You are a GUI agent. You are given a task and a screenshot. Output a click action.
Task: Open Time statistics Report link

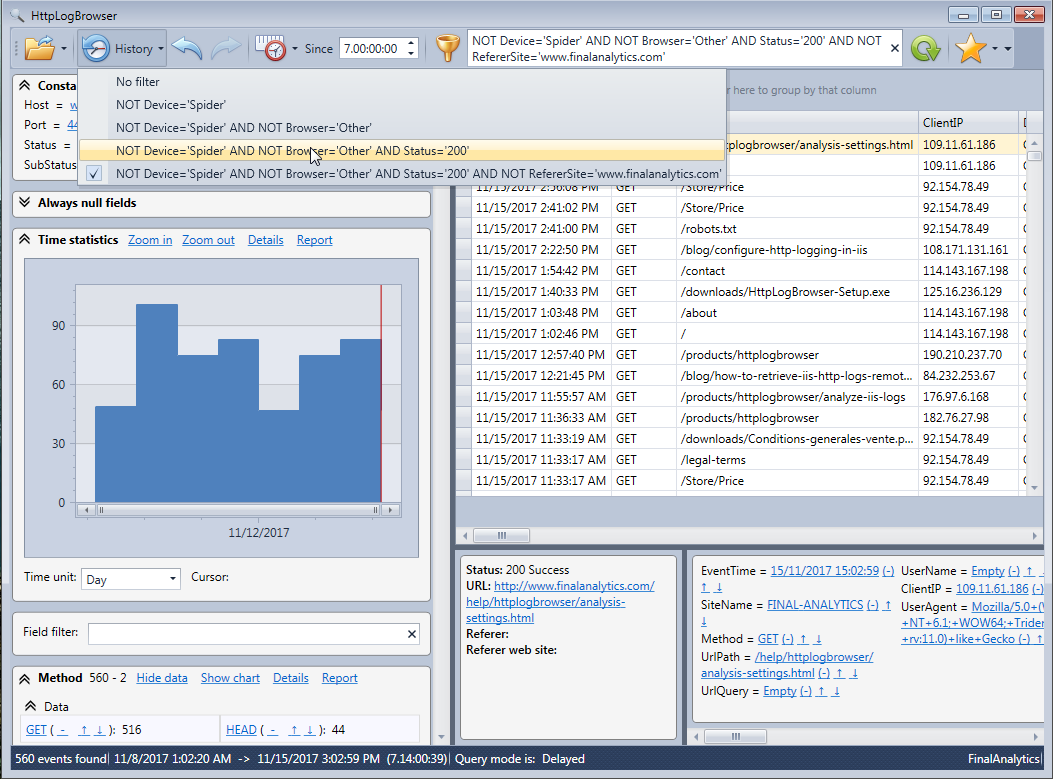[314, 240]
